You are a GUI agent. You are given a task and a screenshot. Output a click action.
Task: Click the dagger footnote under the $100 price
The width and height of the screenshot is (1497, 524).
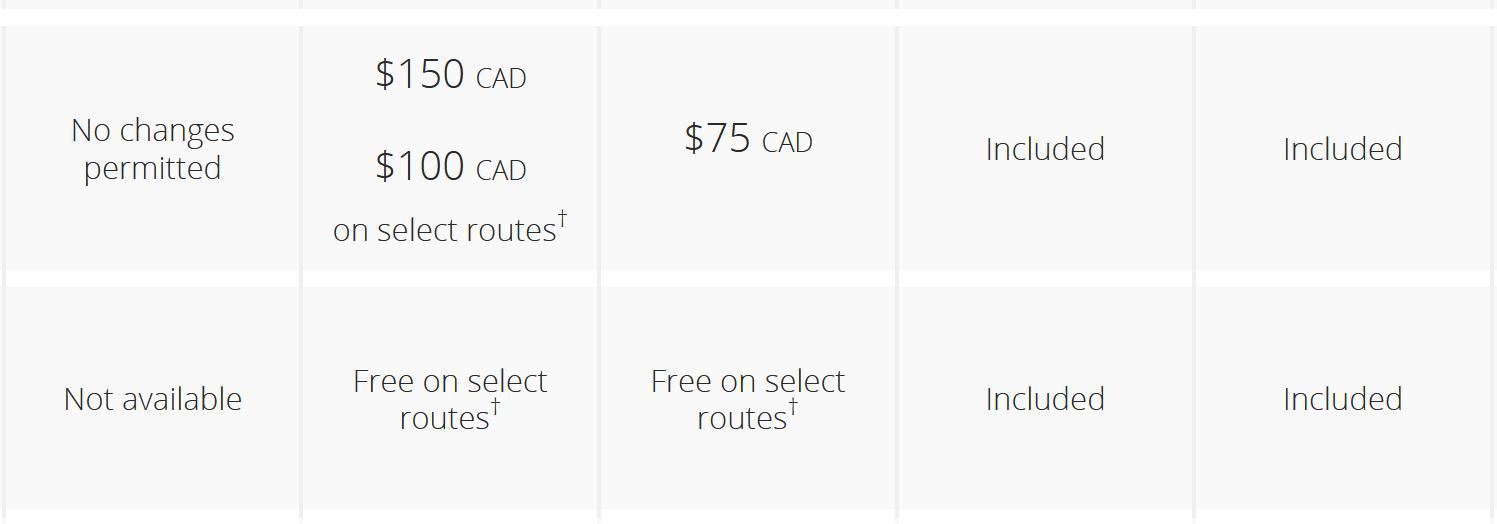(563, 218)
